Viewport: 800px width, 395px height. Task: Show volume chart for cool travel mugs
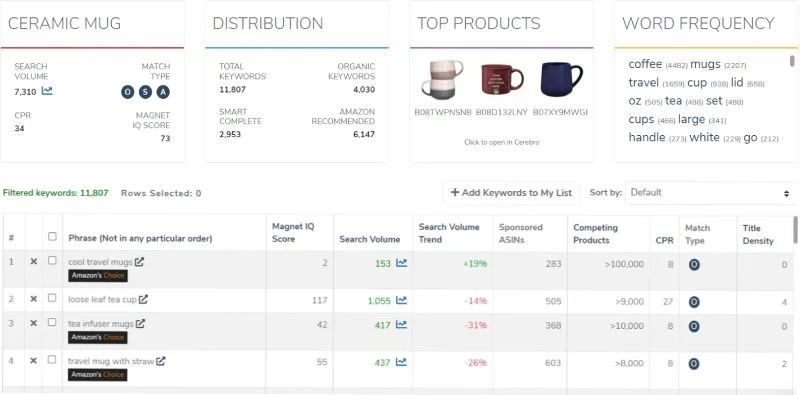click(x=402, y=263)
